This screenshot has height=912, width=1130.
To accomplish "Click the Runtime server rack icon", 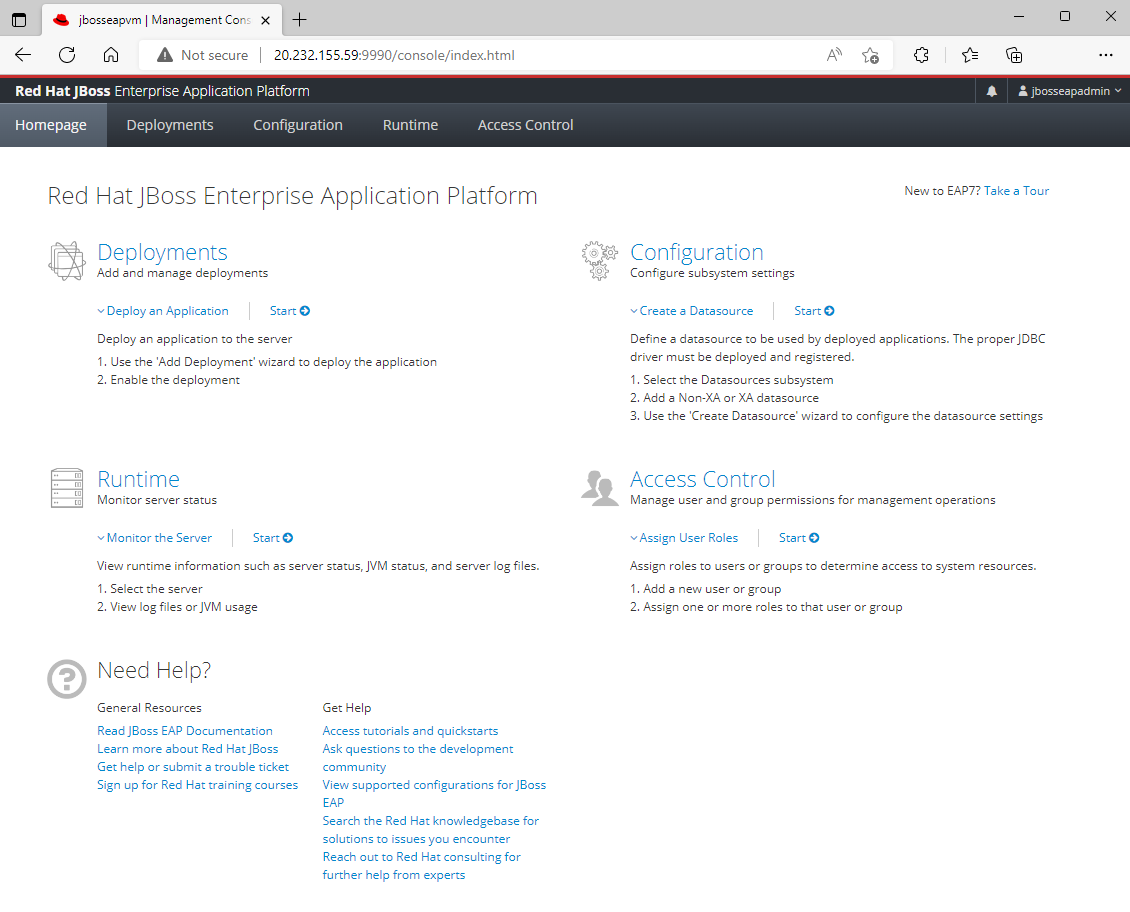I will pyautogui.click(x=67, y=488).
